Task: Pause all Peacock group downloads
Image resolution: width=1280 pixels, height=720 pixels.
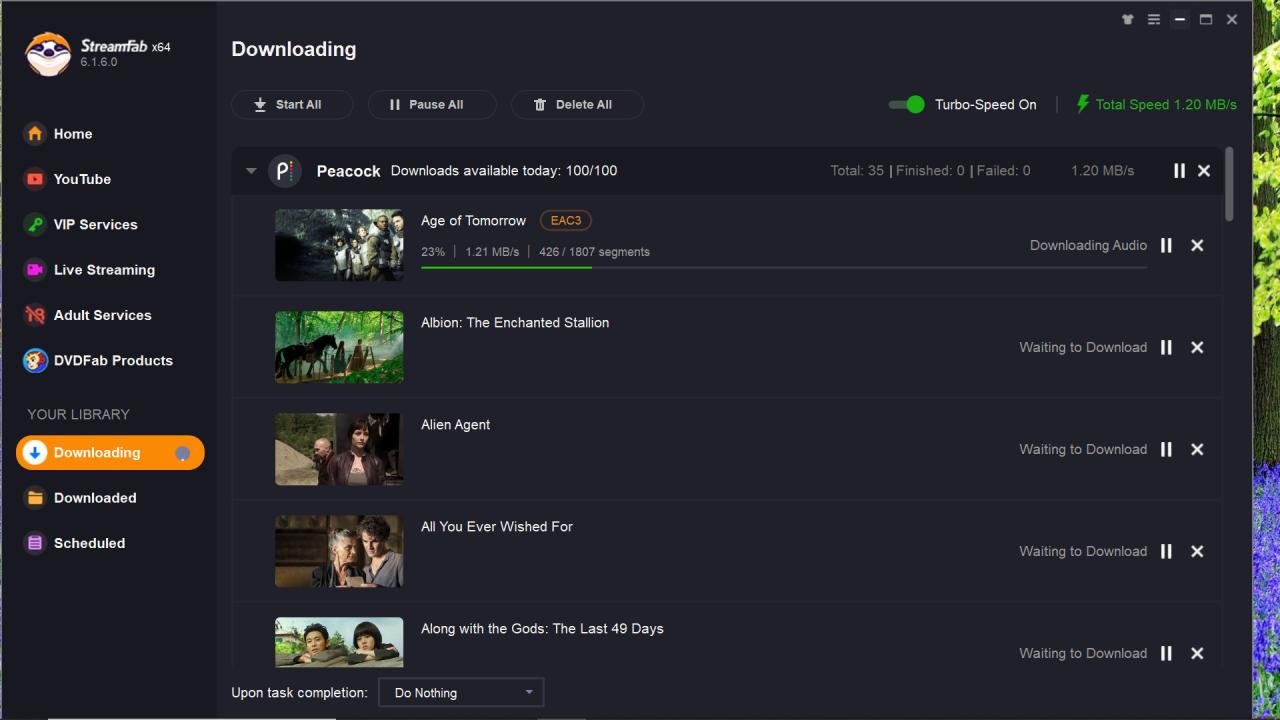Action: pos(1179,171)
